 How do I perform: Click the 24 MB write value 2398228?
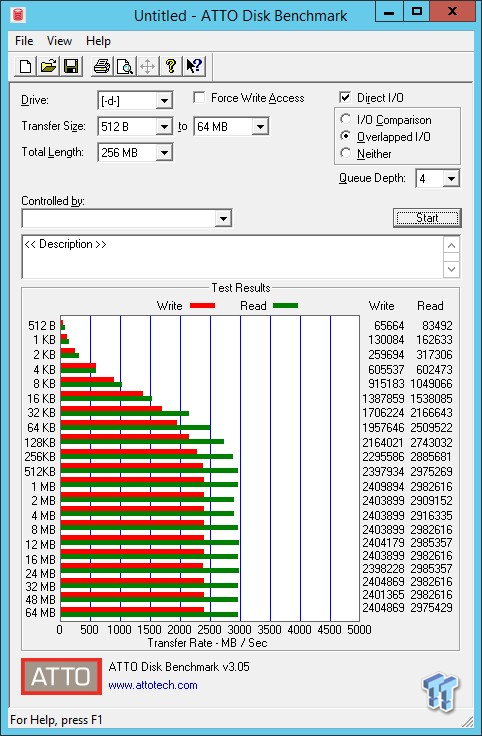tap(383, 569)
